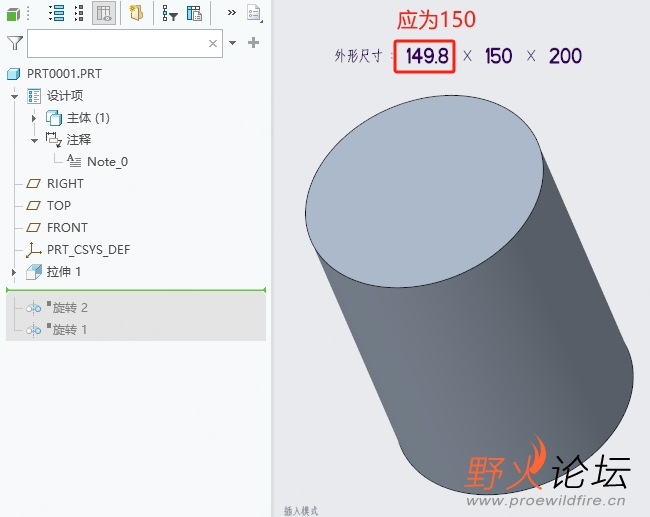Click the cylinder top face
The height and width of the screenshot is (517, 650).
tap(424, 191)
